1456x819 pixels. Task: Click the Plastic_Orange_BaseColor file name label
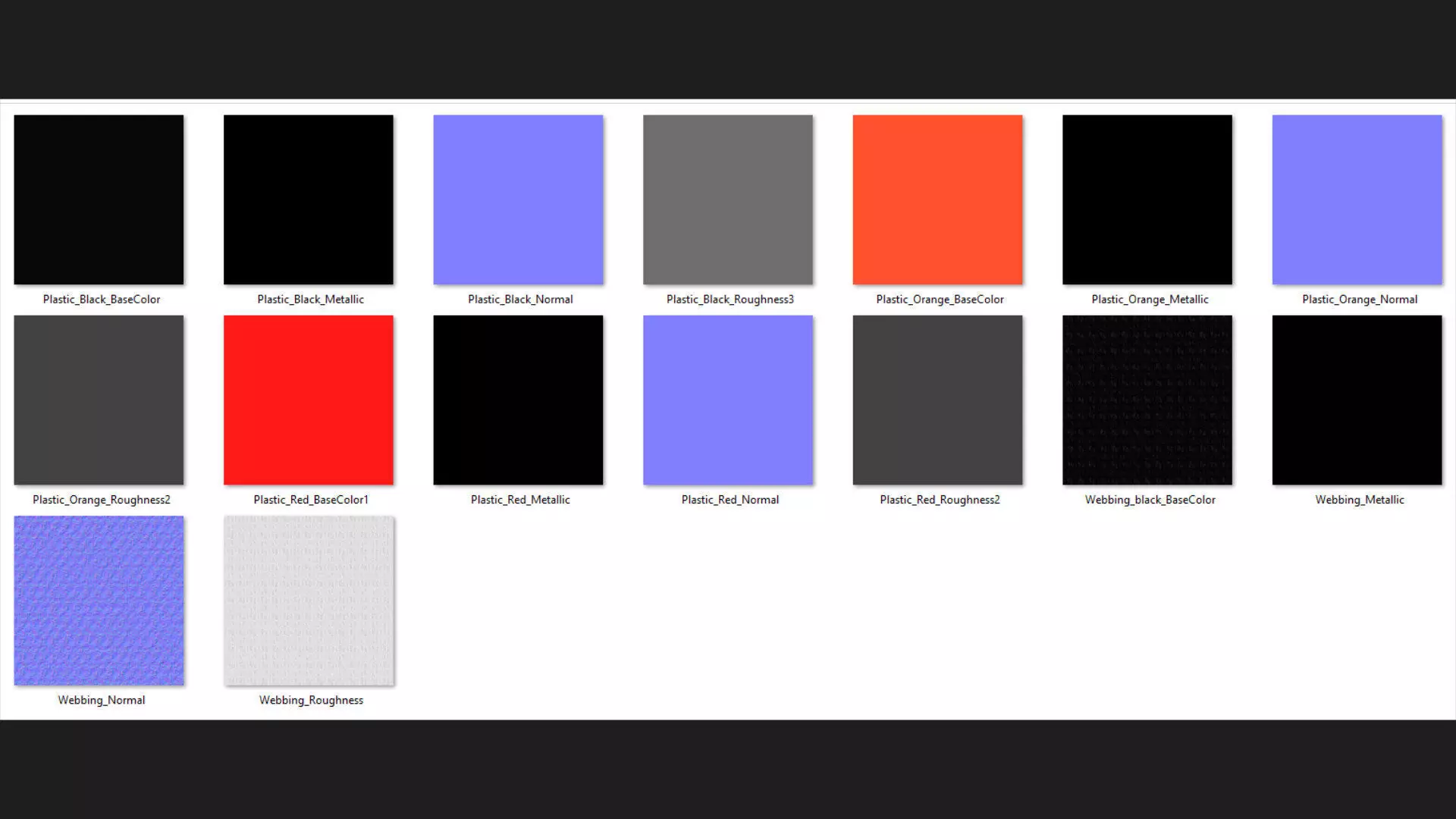coord(940,300)
